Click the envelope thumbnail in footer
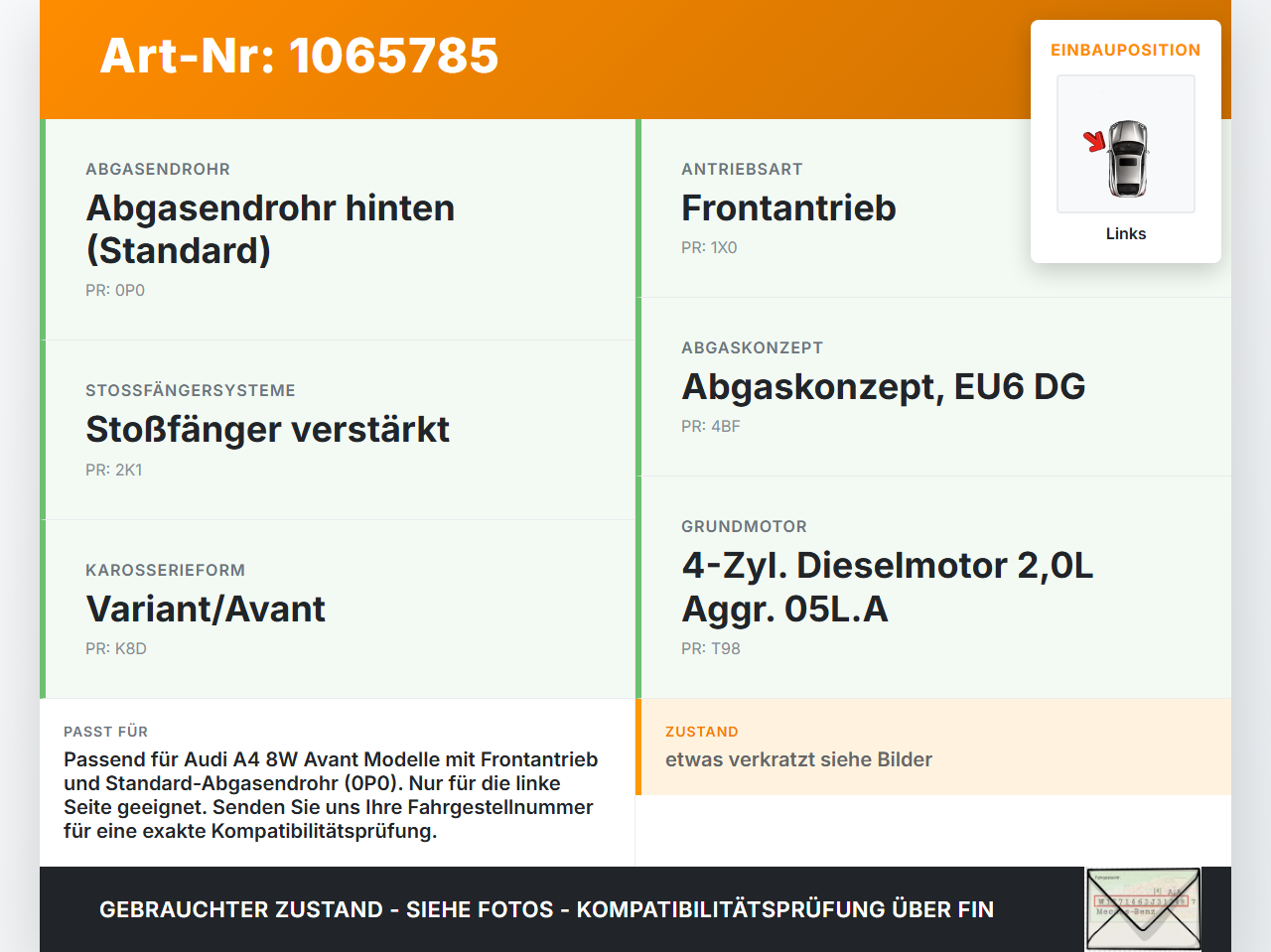The image size is (1271, 952). point(1143,909)
